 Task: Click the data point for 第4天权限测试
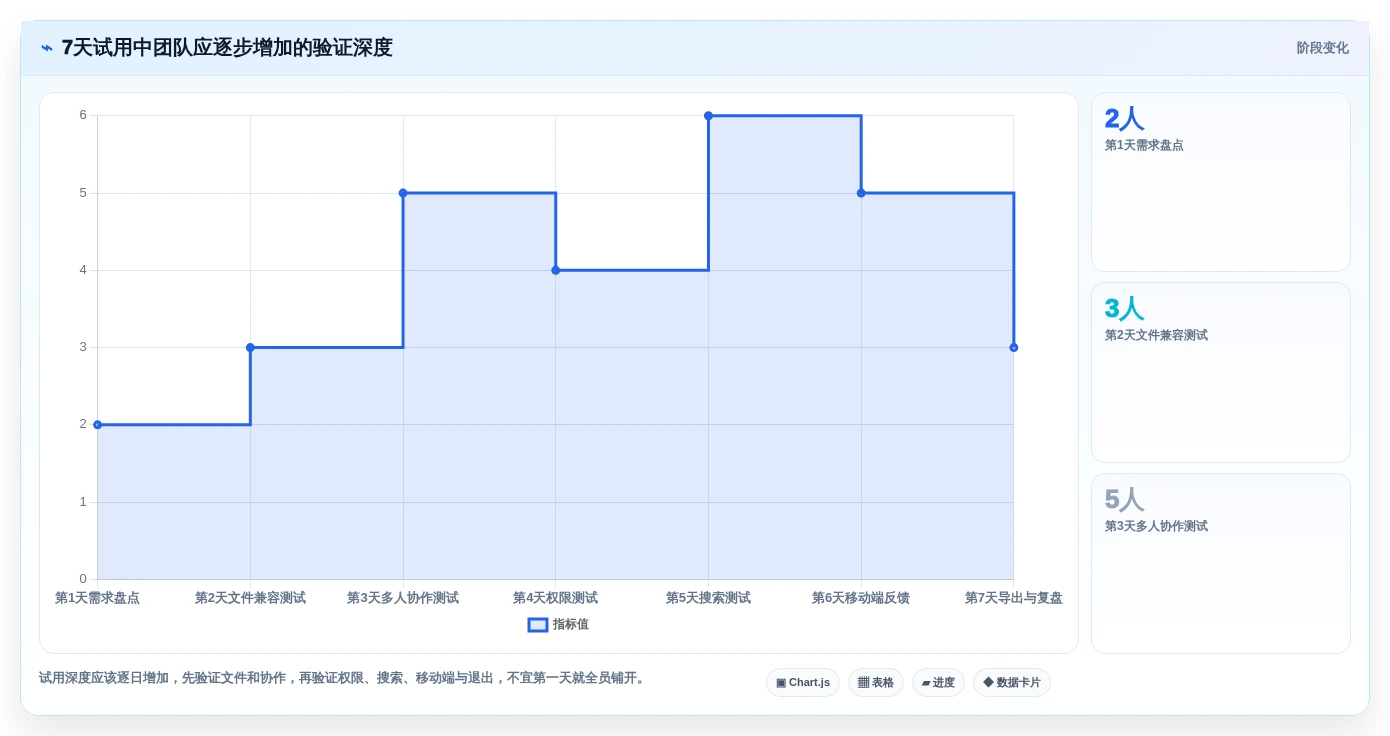556,270
